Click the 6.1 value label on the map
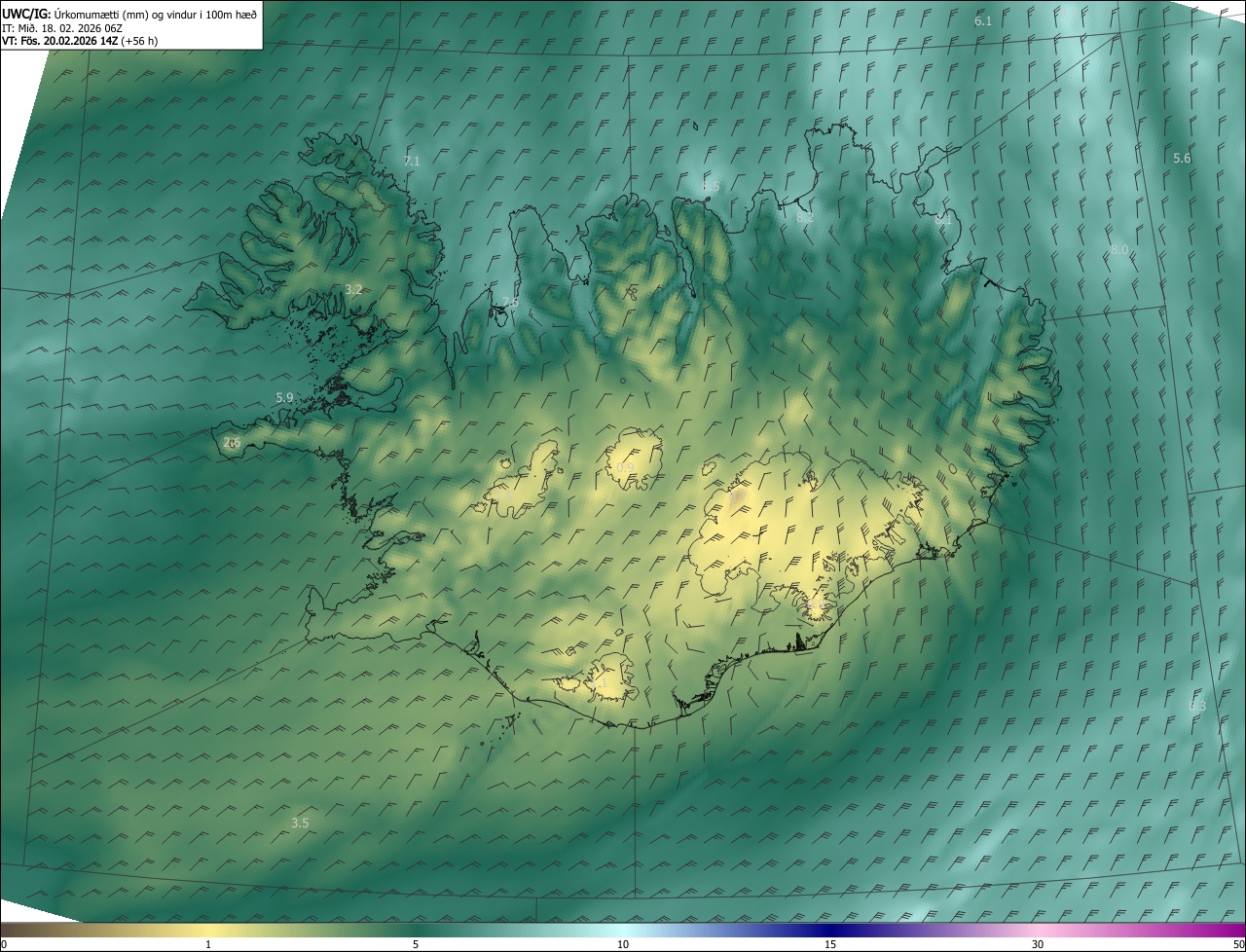The image size is (1246, 952). click(983, 21)
